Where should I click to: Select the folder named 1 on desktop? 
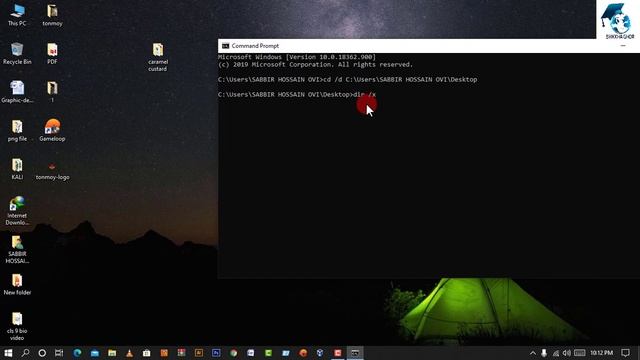pos(52,92)
